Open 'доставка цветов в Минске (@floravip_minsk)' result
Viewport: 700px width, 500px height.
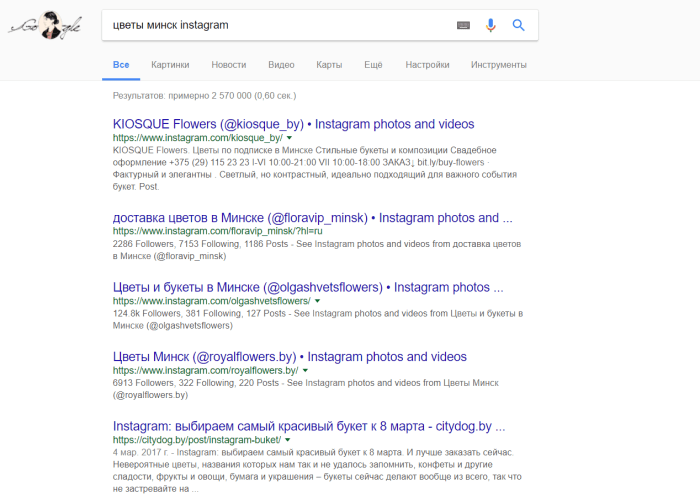click(x=312, y=218)
